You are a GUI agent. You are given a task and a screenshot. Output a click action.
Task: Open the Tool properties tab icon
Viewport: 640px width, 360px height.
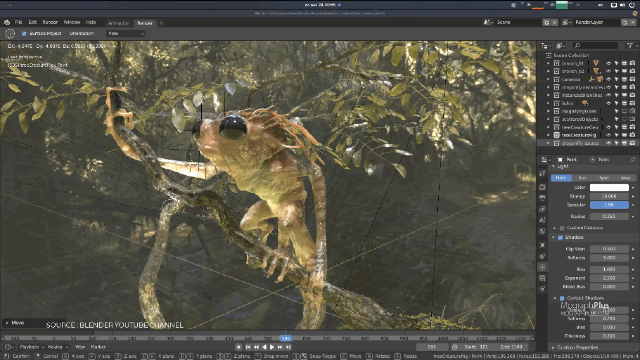pyautogui.click(x=542, y=173)
